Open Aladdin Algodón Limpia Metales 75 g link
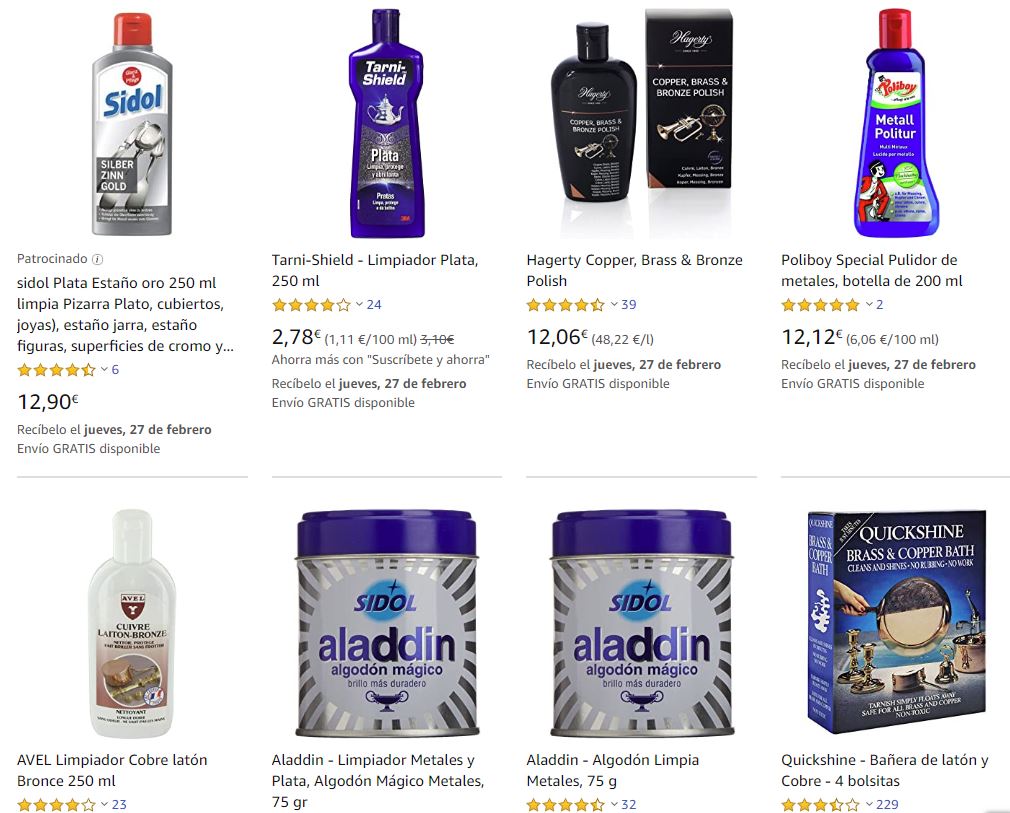The image size is (1010, 813). pos(613,770)
